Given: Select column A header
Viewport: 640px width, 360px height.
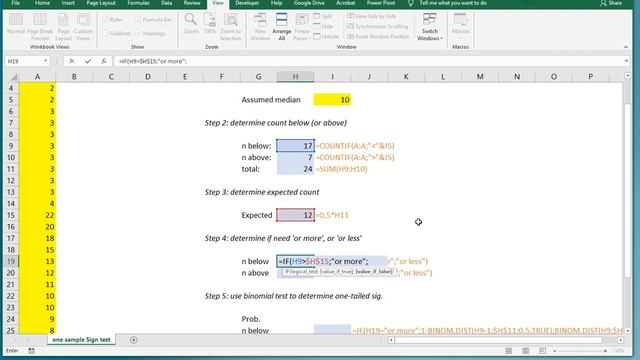Looking at the screenshot, I should [37, 77].
